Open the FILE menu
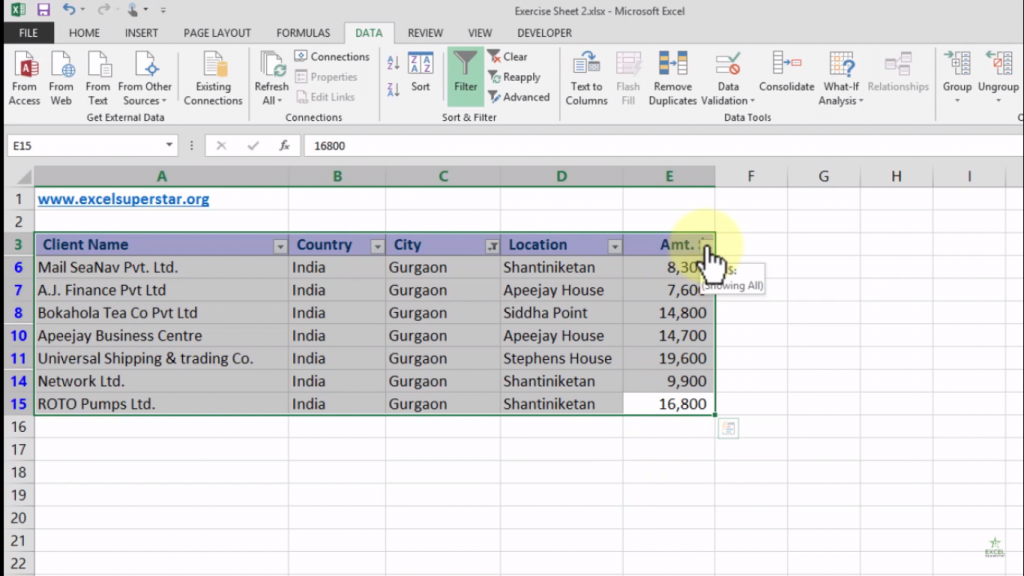 point(28,32)
